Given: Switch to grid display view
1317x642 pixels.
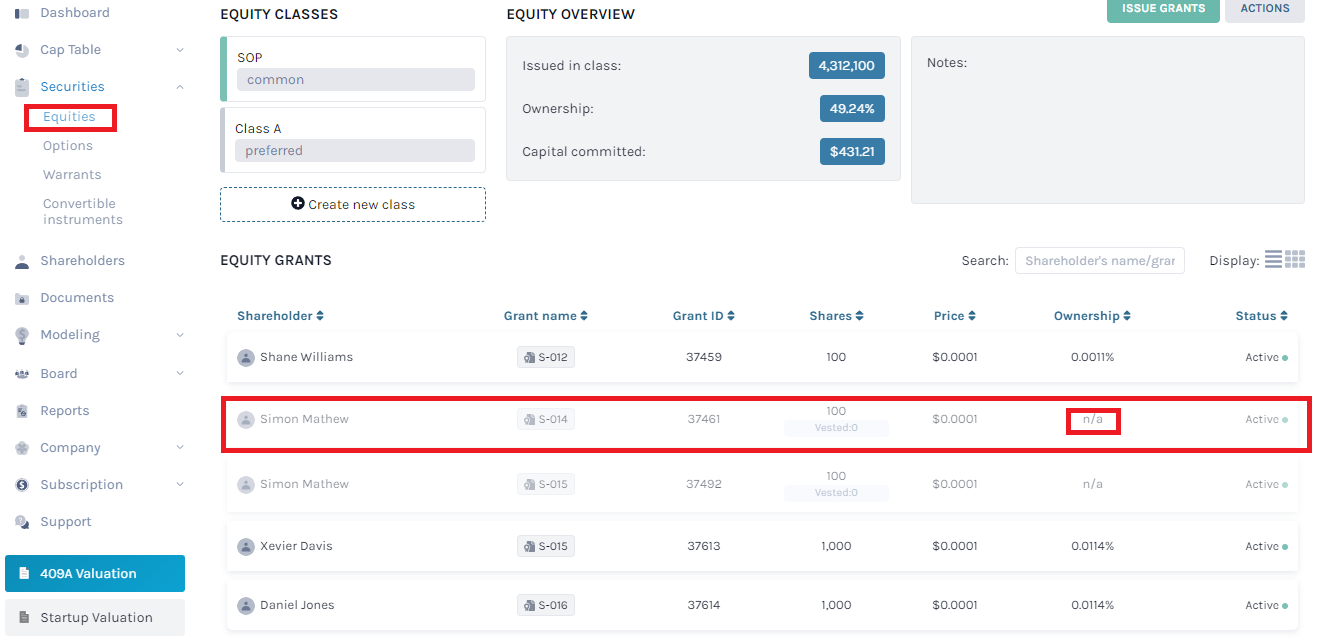Looking at the screenshot, I should tap(1293, 259).
